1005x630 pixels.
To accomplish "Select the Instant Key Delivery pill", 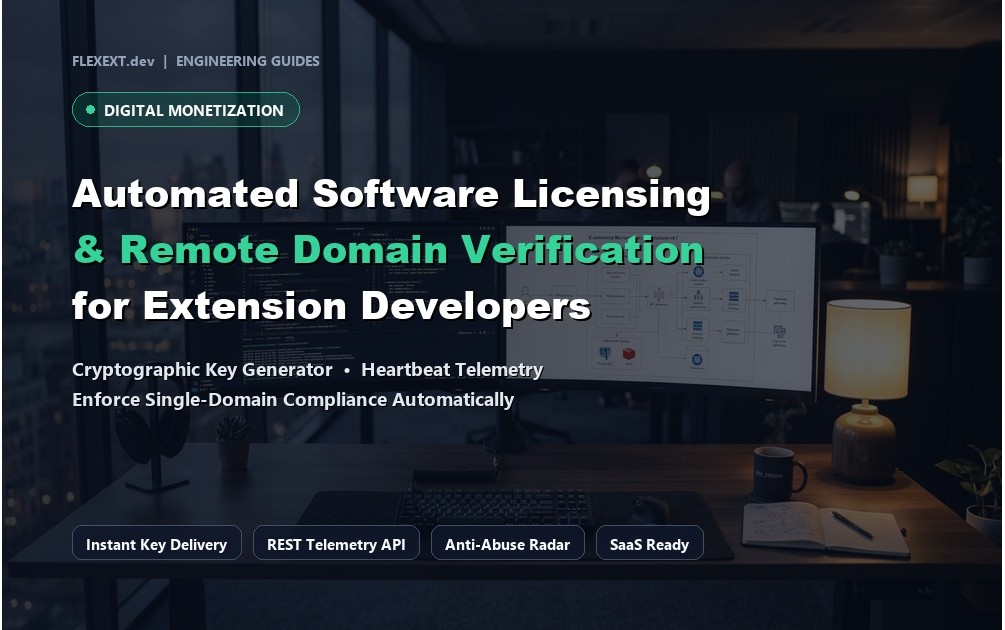I will (156, 543).
